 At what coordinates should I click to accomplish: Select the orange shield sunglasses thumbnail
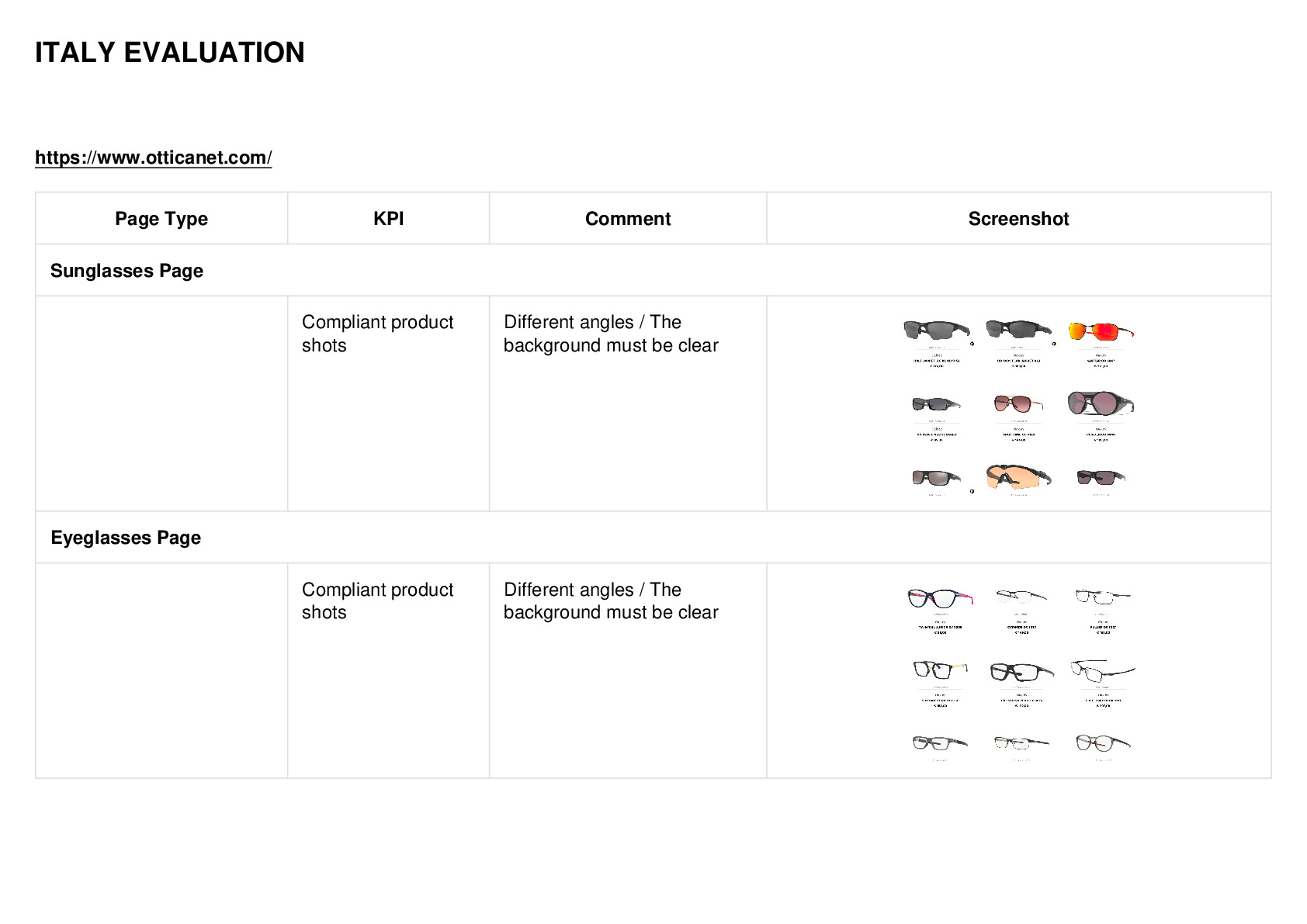pyautogui.click(x=1018, y=476)
